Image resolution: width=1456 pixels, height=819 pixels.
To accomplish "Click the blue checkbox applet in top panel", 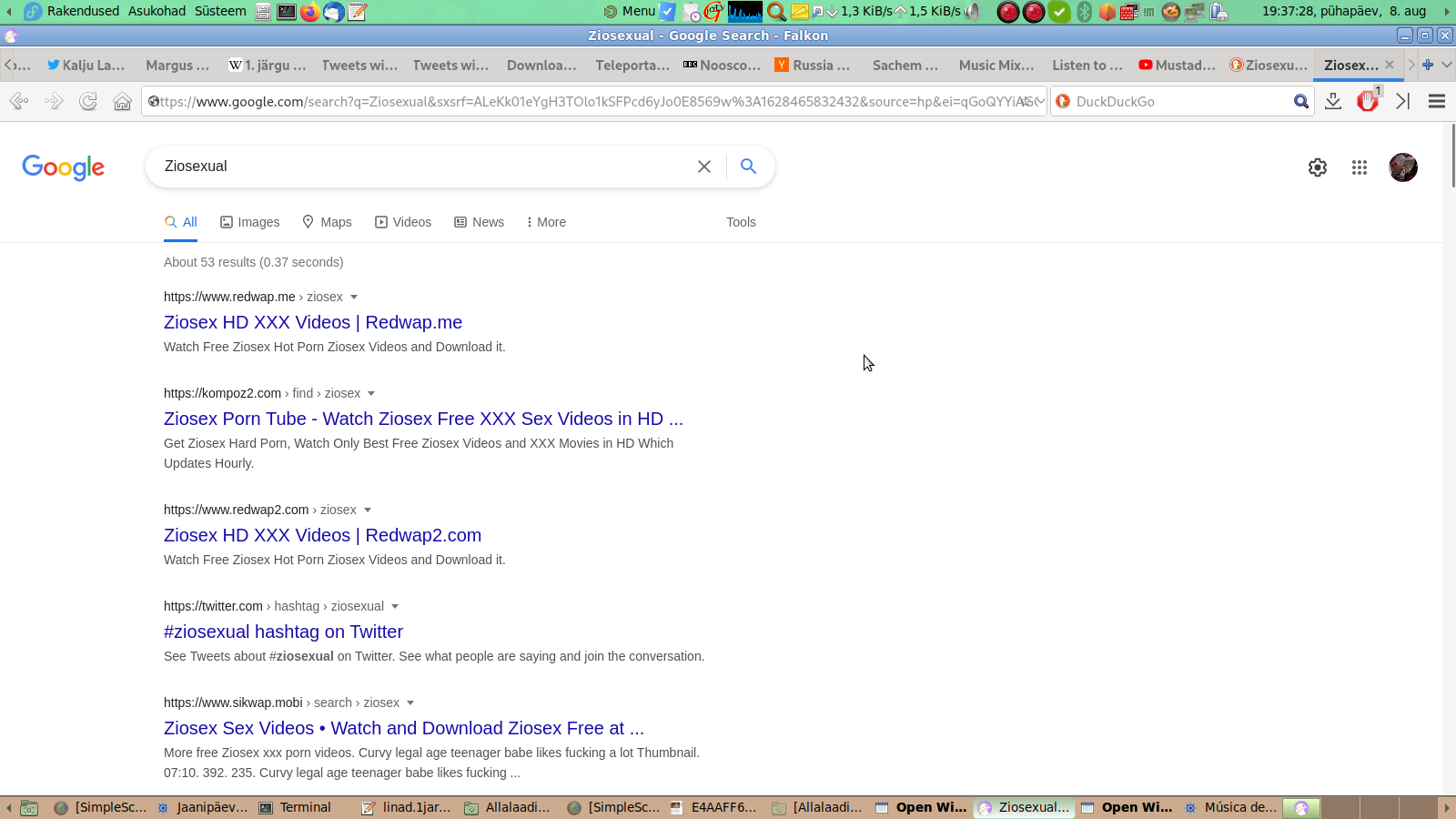I will click(x=667, y=12).
